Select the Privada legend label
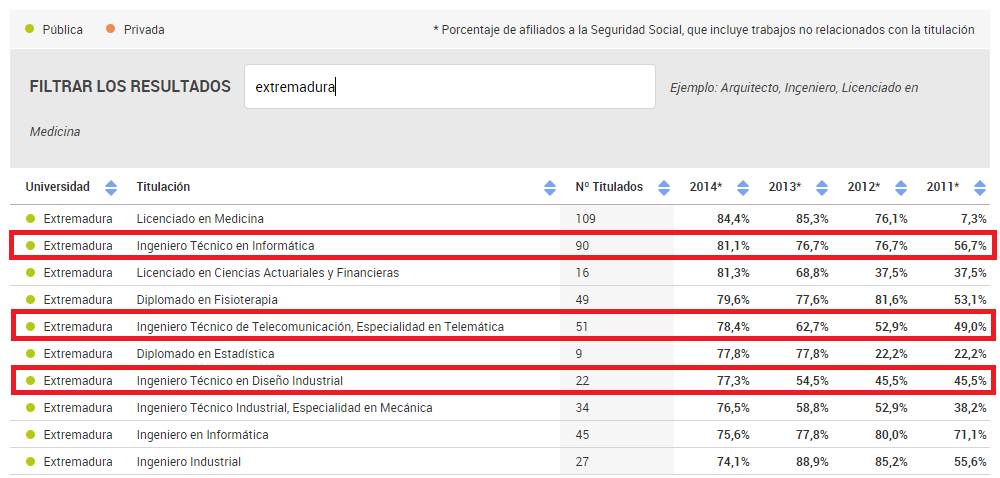The width and height of the screenshot is (1000, 478). [x=144, y=29]
